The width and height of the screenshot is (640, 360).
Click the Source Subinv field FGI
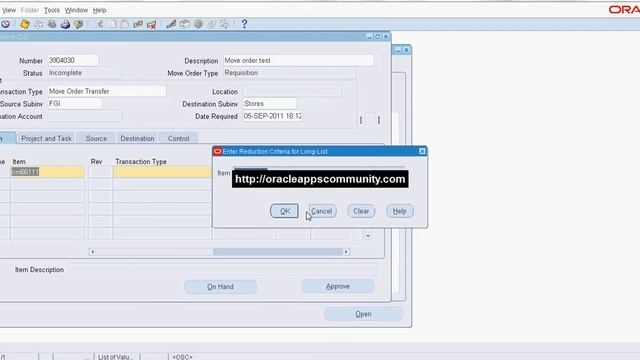pyautogui.click(x=74, y=104)
